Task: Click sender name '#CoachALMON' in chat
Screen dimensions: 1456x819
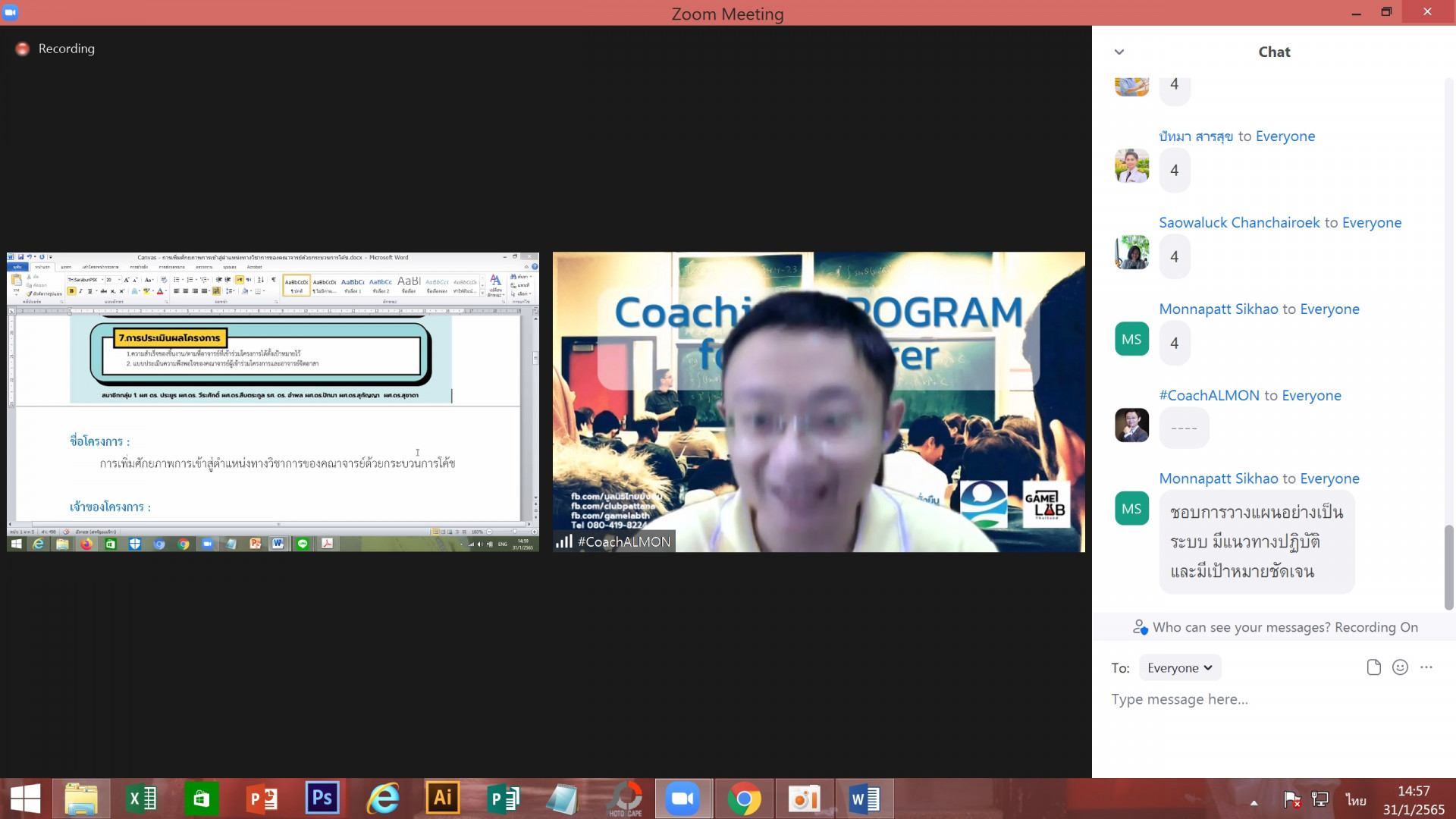Action: (x=1209, y=395)
